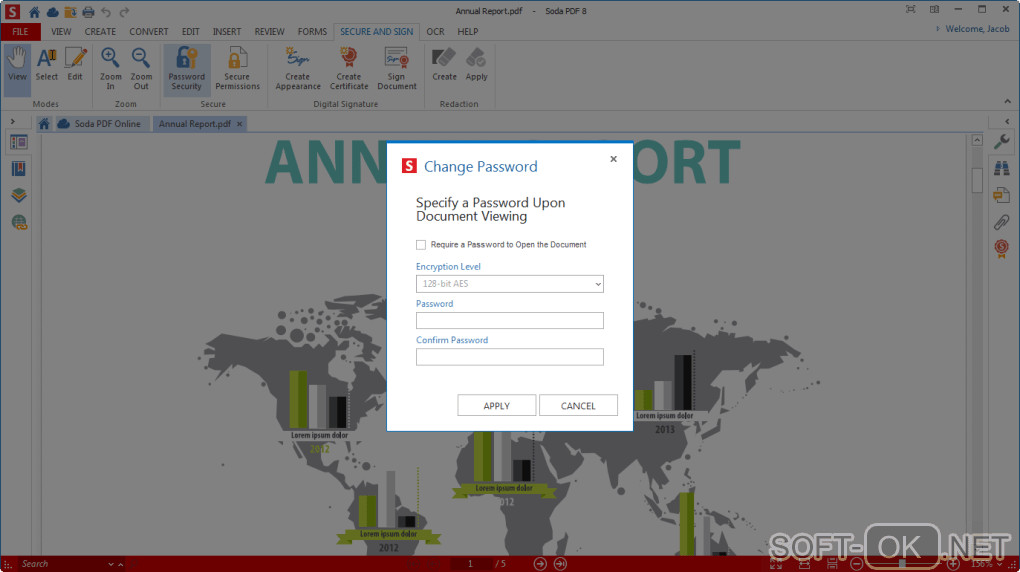The image size is (1020, 572).
Task: Click the Search box in status bar
Action: click(x=62, y=564)
